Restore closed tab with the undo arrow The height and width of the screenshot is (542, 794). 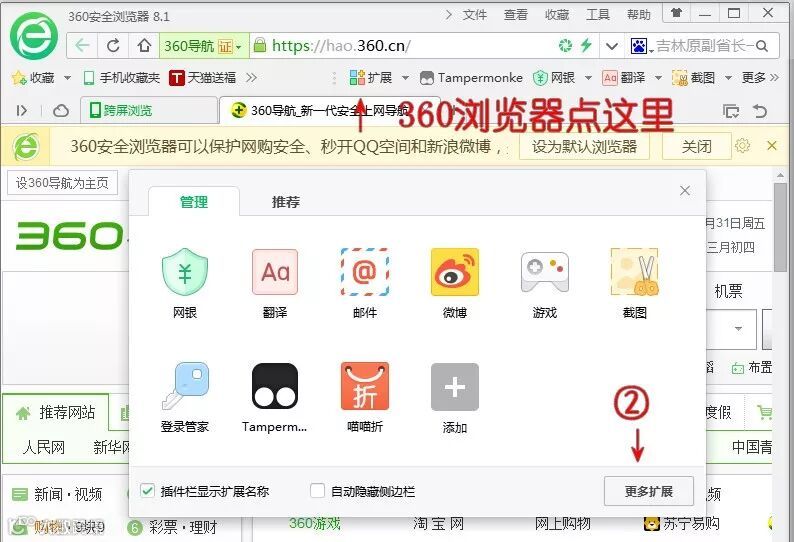[760, 110]
